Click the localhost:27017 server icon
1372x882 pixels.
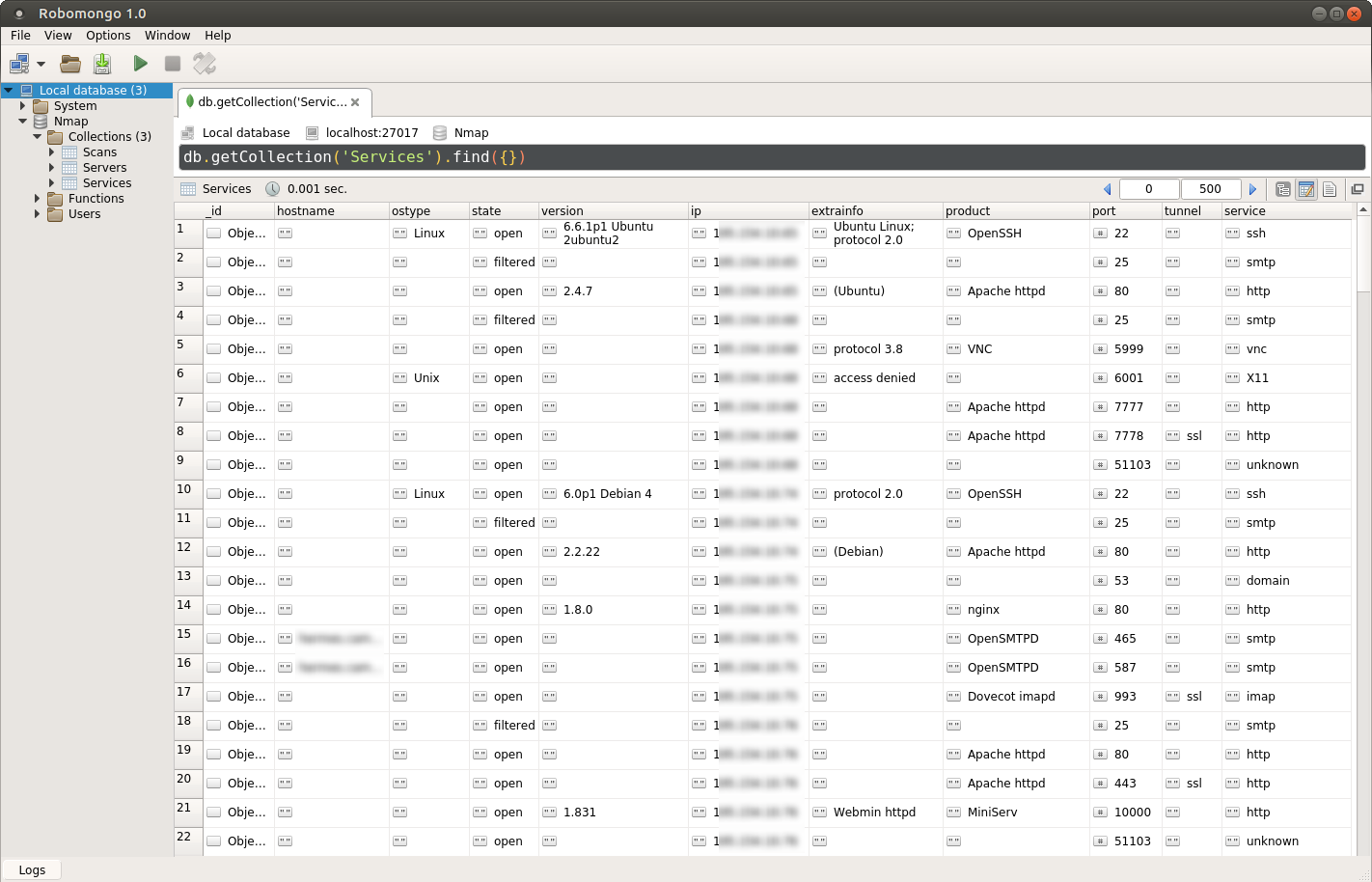coord(312,133)
